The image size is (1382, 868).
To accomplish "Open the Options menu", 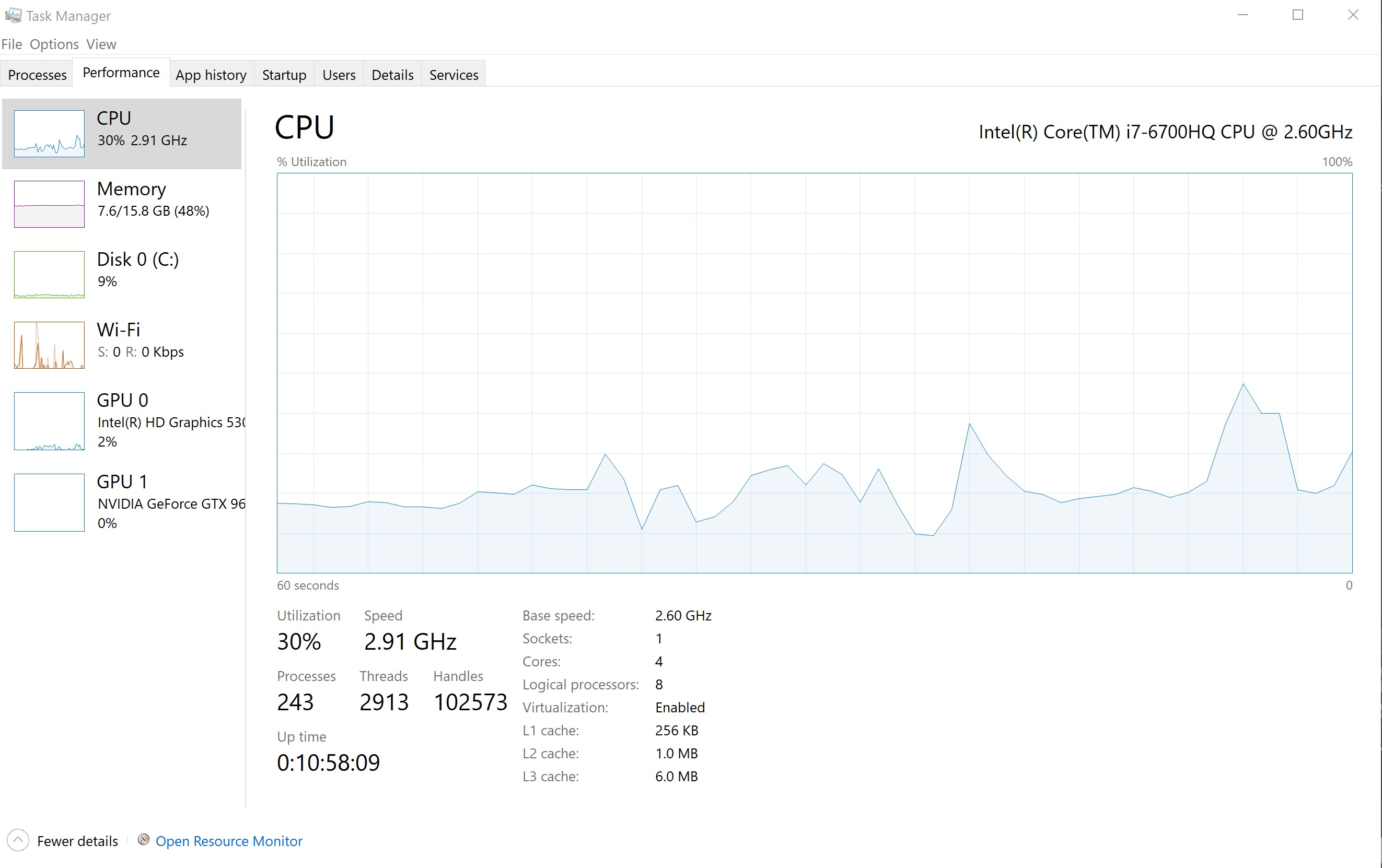I will pos(54,44).
